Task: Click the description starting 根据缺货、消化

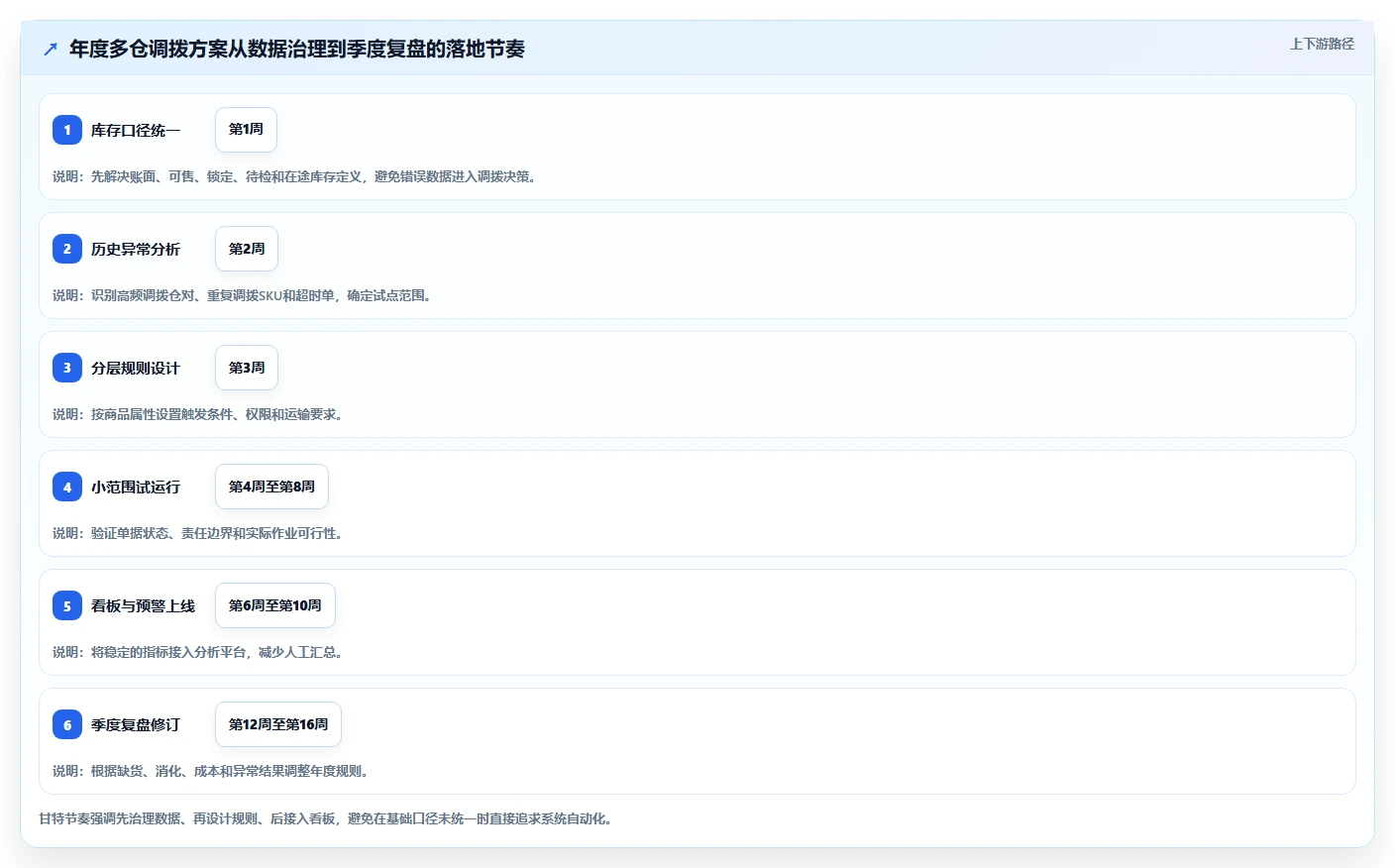Action: (x=212, y=771)
